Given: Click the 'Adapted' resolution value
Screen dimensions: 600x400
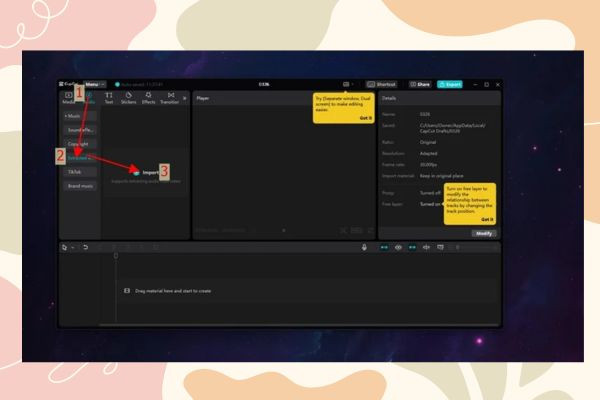Looking at the screenshot, I should click(428, 153).
